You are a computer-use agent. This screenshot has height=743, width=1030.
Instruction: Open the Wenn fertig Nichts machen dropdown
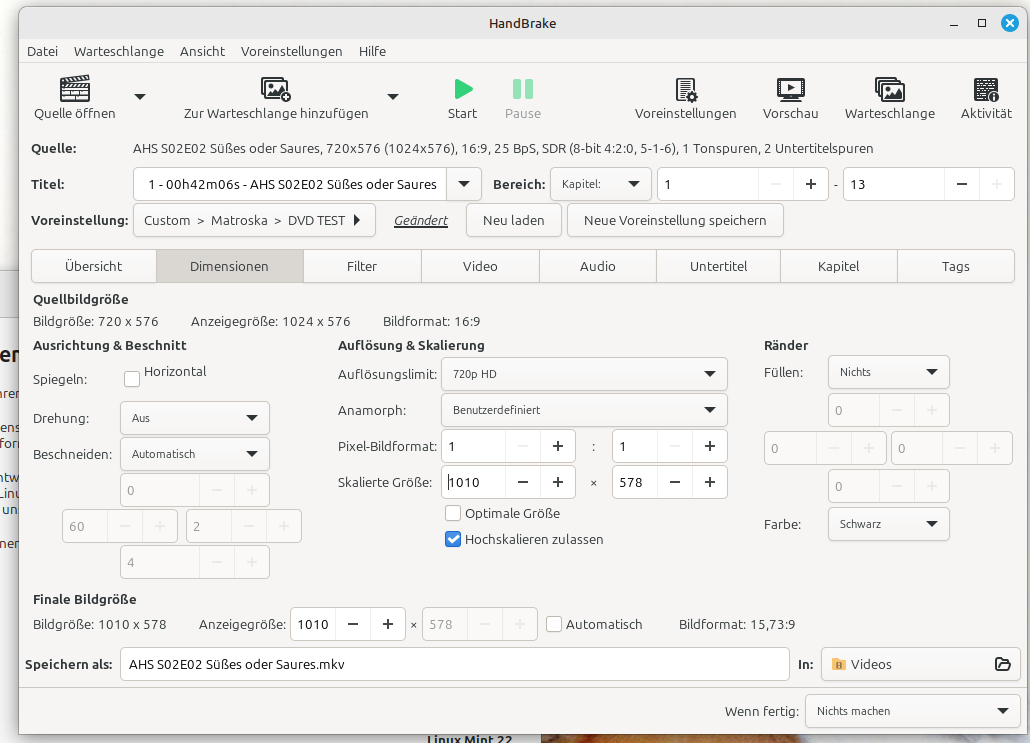[913, 711]
